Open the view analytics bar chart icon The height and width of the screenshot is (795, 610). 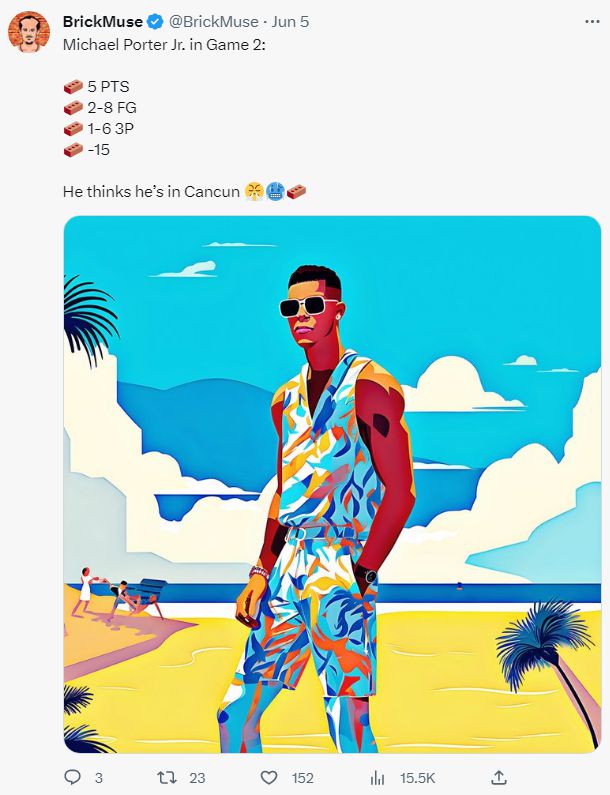[x=377, y=777]
